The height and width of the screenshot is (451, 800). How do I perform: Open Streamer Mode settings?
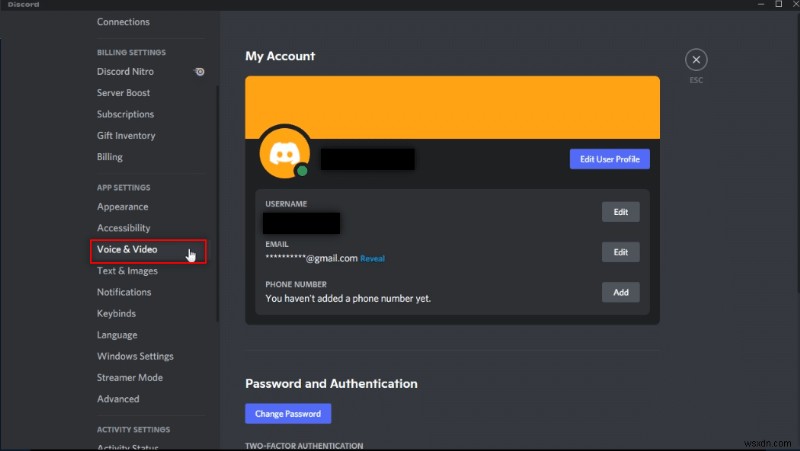[x=130, y=378]
